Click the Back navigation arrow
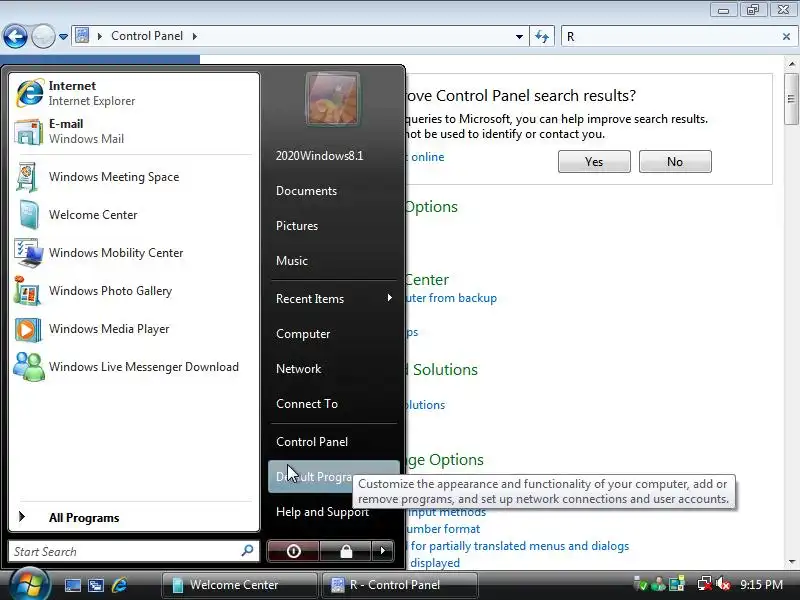Viewport: 800px width, 600px height. [x=15, y=37]
